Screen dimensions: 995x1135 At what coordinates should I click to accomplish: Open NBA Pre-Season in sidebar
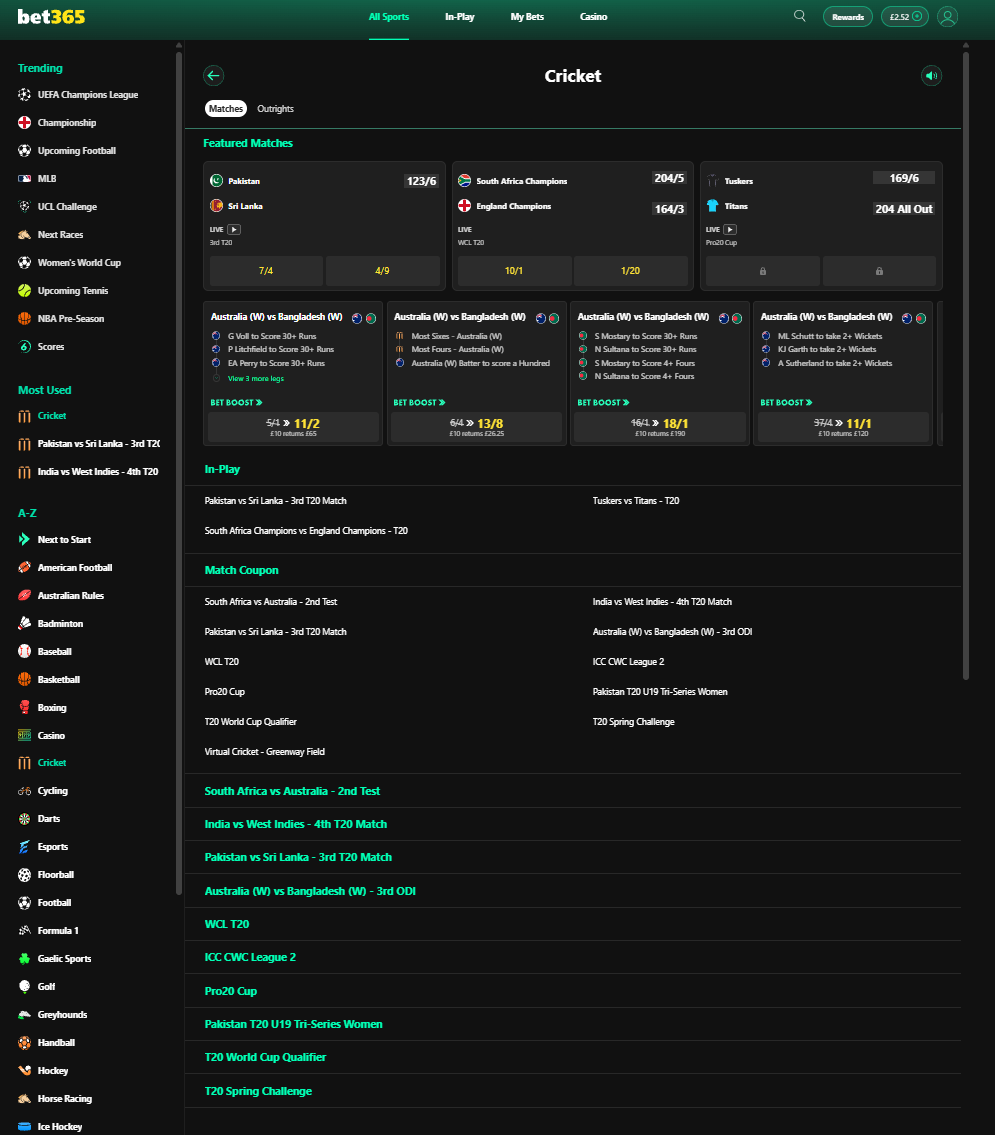(71, 318)
